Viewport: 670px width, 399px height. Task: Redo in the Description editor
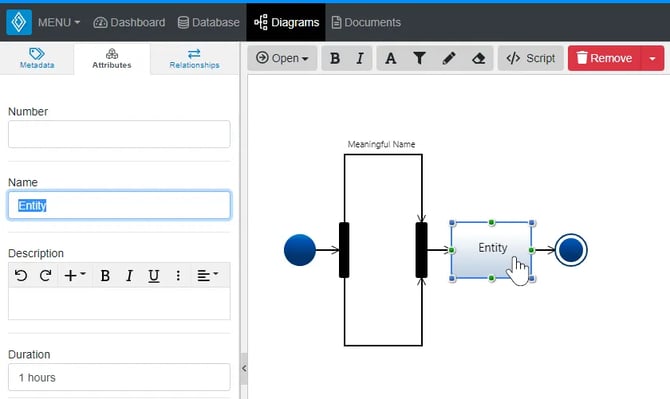click(45, 276)
